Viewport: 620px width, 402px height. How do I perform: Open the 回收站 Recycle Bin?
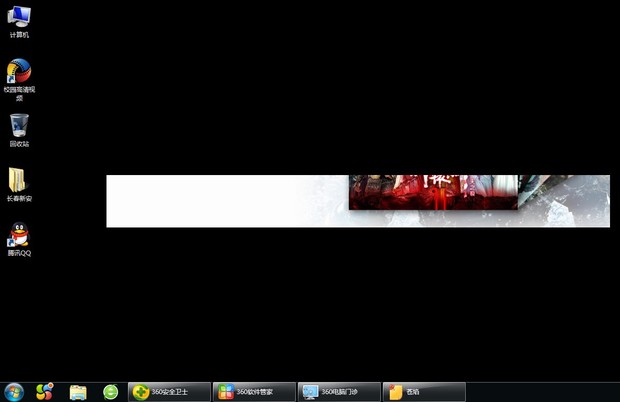coord(20,126)
